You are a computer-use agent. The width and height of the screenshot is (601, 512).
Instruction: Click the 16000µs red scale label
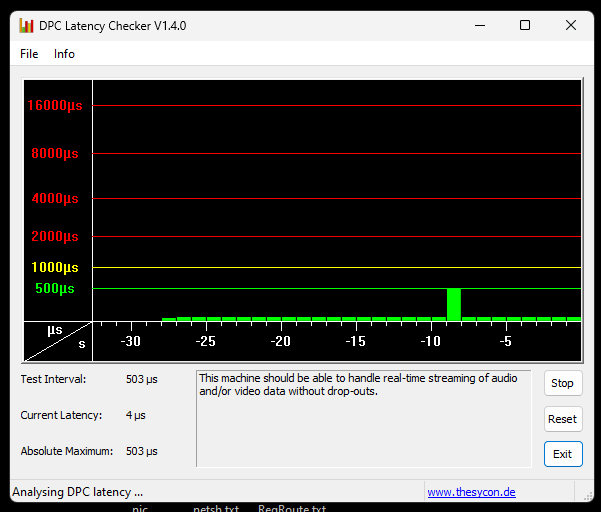(x=55, y=106)
